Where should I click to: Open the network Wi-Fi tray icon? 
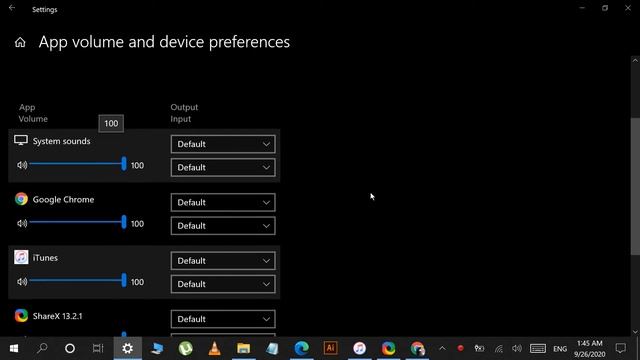(x=498, y=348)
